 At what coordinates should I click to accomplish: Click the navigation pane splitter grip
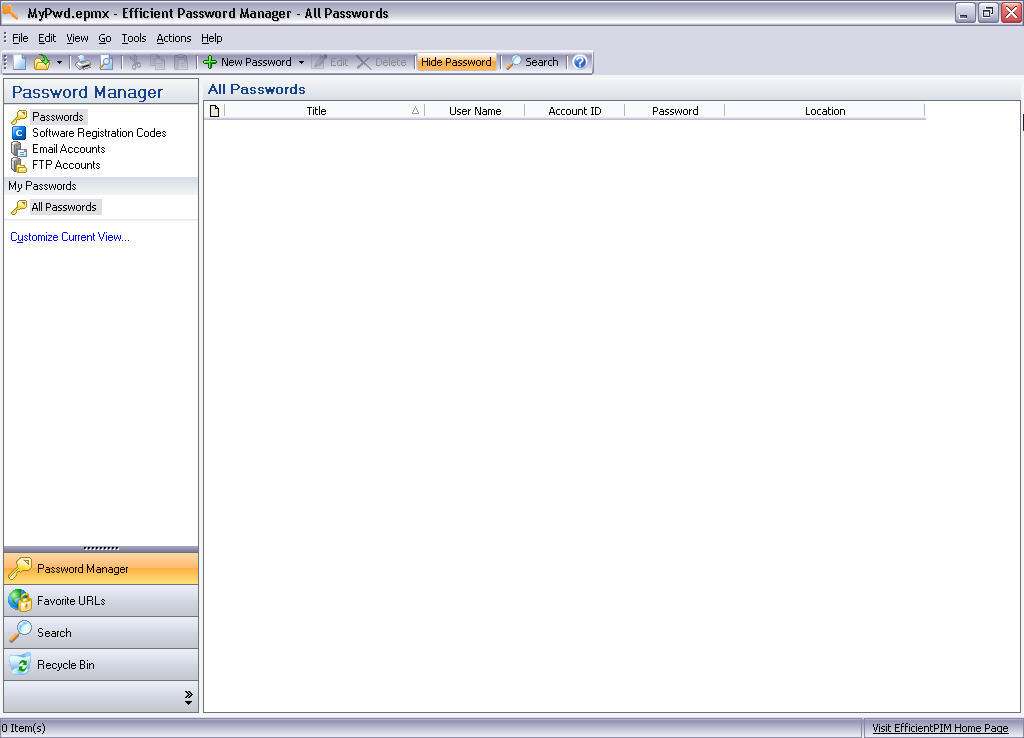[101, 549]
